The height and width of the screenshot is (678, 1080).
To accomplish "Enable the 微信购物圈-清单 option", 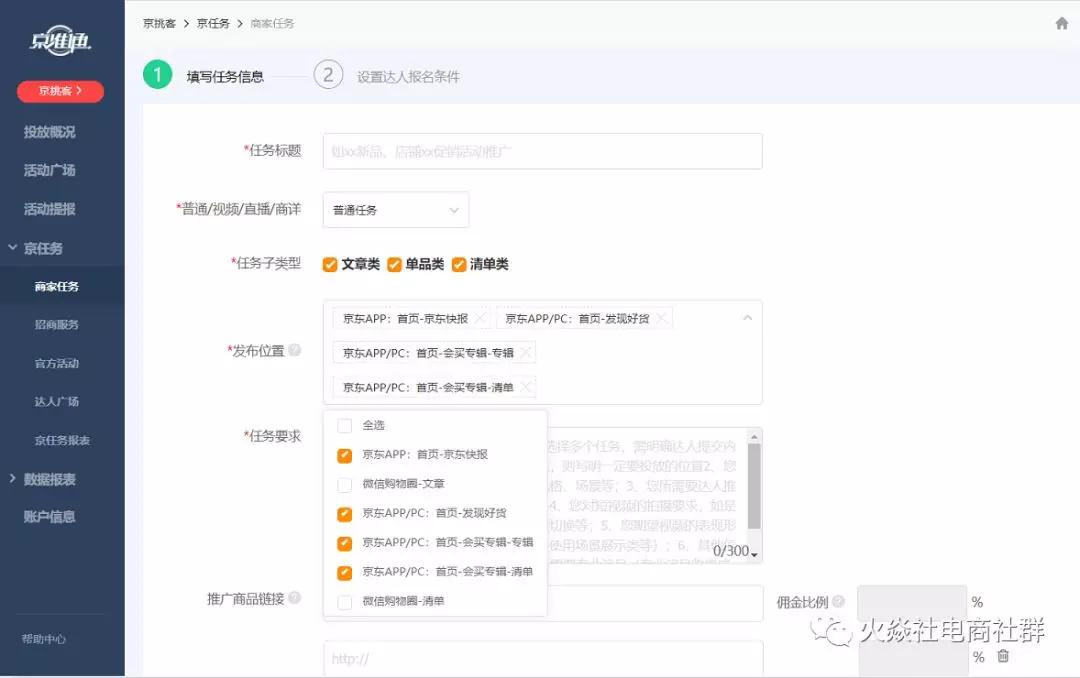I will 345,602.
